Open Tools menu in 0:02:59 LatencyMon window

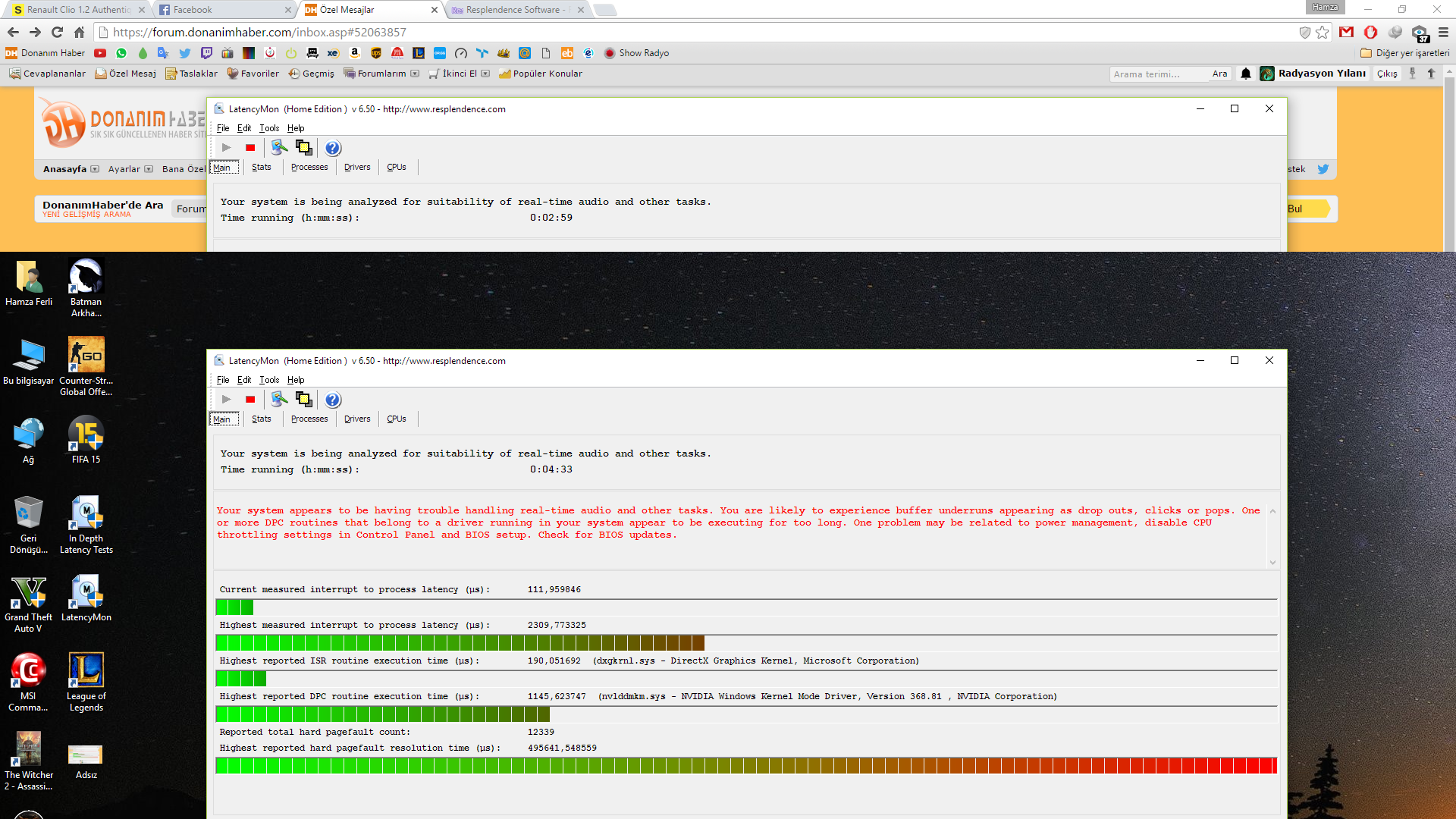click(269, 128)
